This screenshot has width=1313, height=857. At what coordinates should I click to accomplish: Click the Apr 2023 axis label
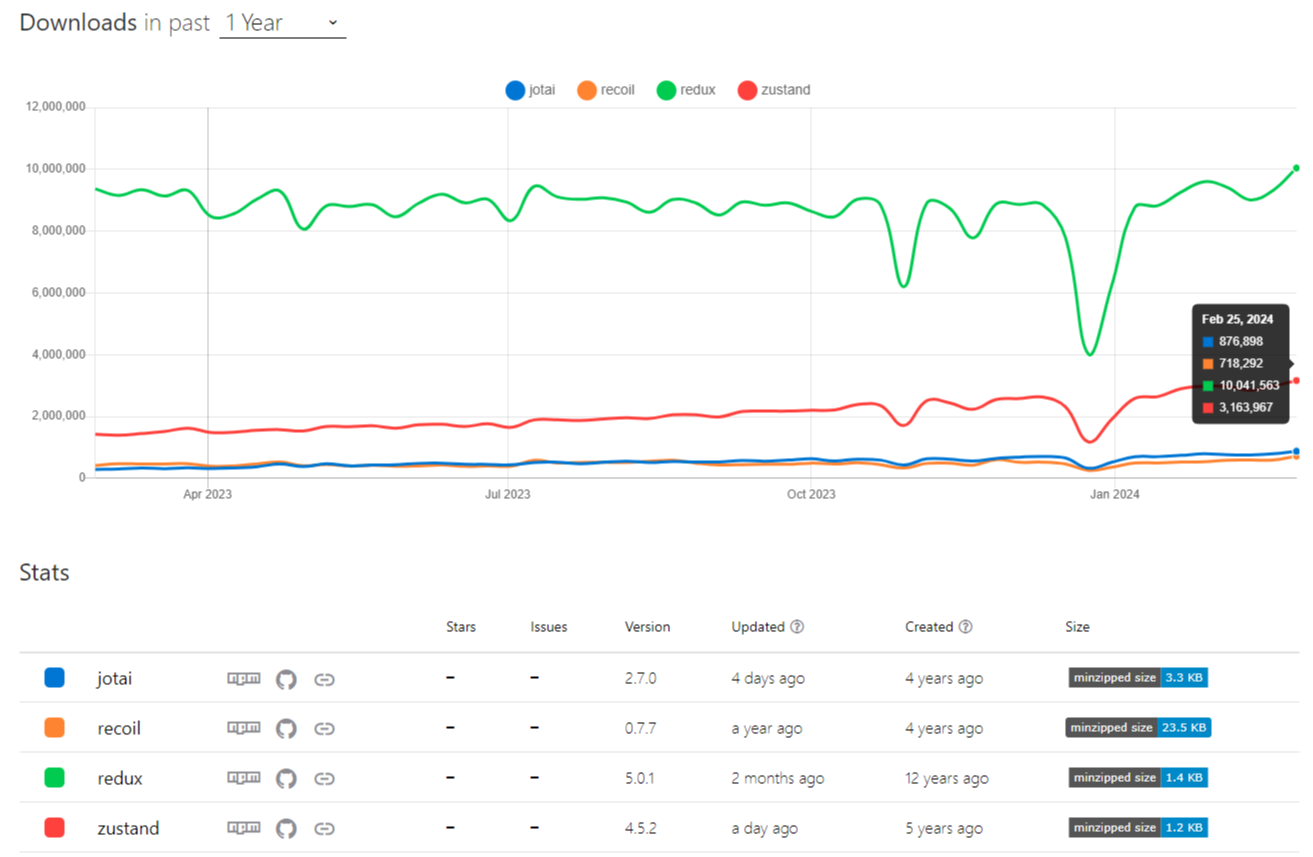(208, 494)
